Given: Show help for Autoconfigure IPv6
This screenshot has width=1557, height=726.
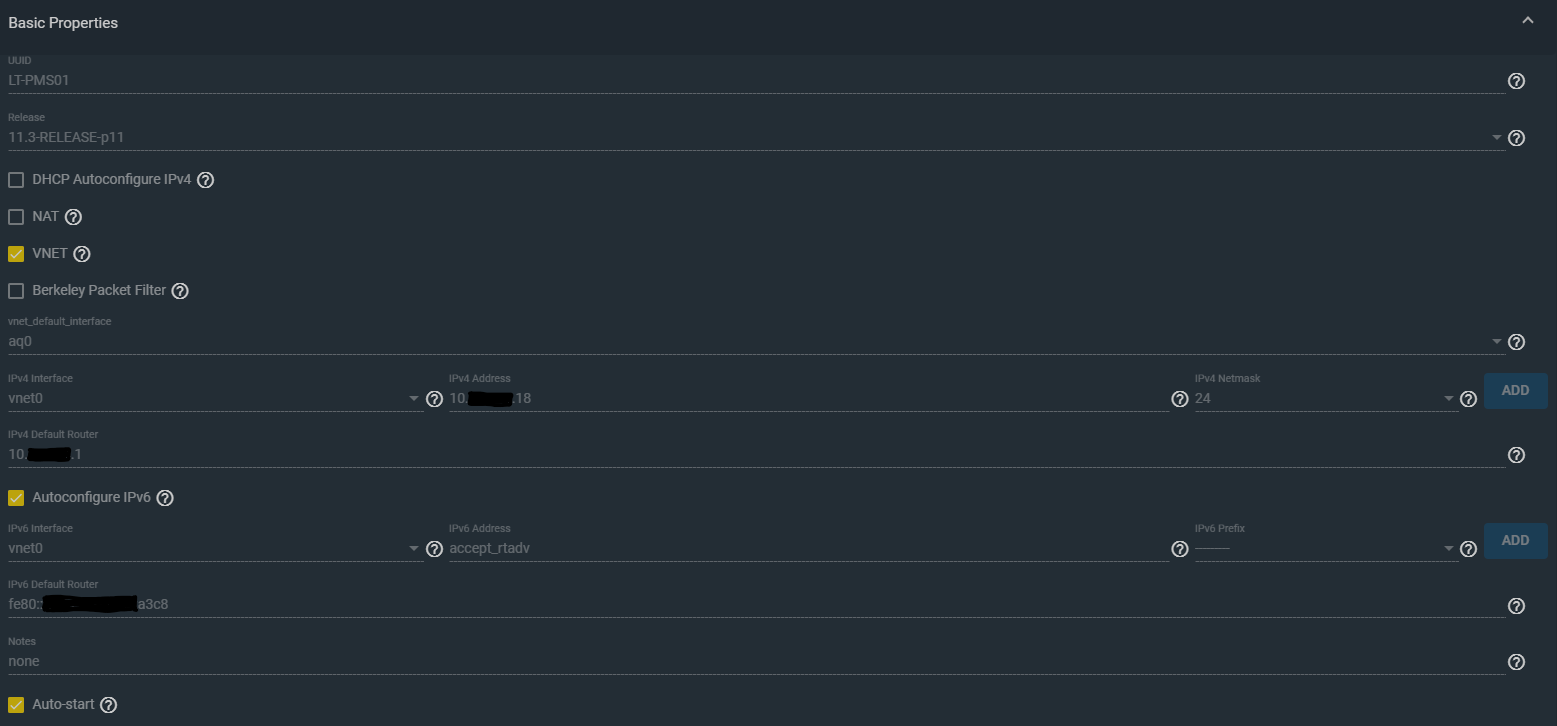Looking at the screenshot, I should (165, 498).
